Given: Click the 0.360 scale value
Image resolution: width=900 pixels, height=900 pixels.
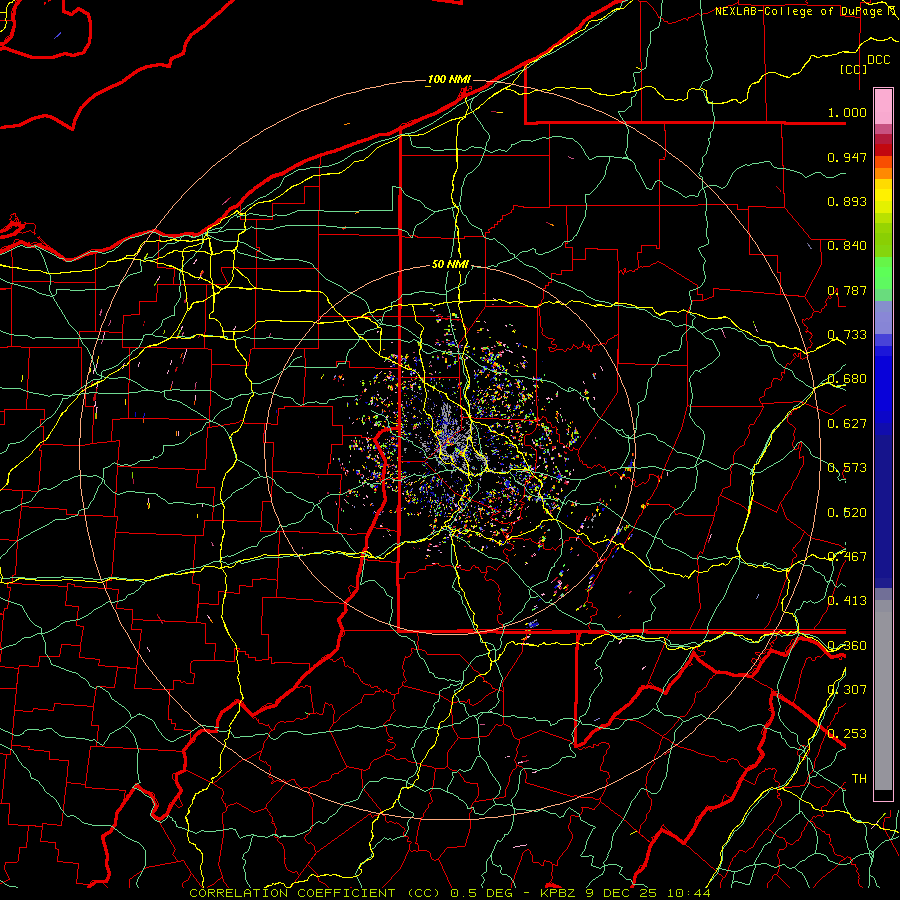Looking at the screenshot, I should click(x=847, y=646).
